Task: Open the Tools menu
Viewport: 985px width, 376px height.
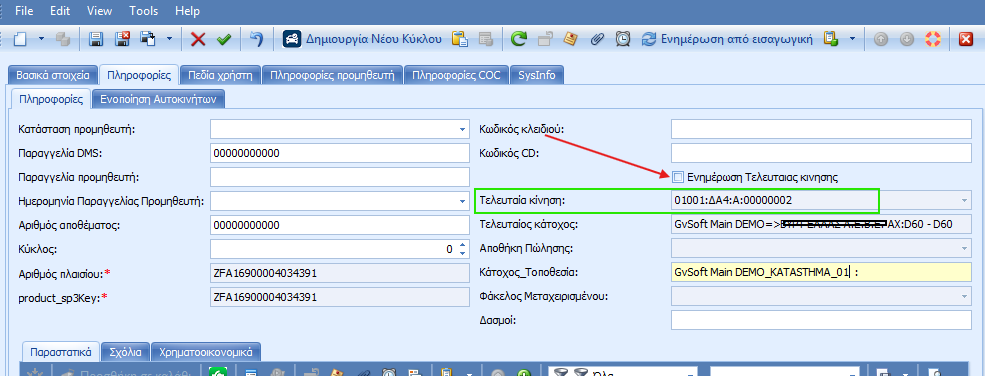Action: [144, 11]
